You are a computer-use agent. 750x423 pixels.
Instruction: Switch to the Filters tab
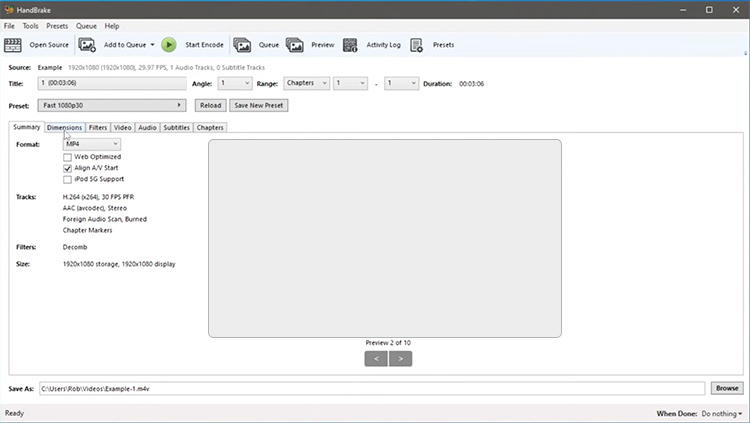point(98,128)
